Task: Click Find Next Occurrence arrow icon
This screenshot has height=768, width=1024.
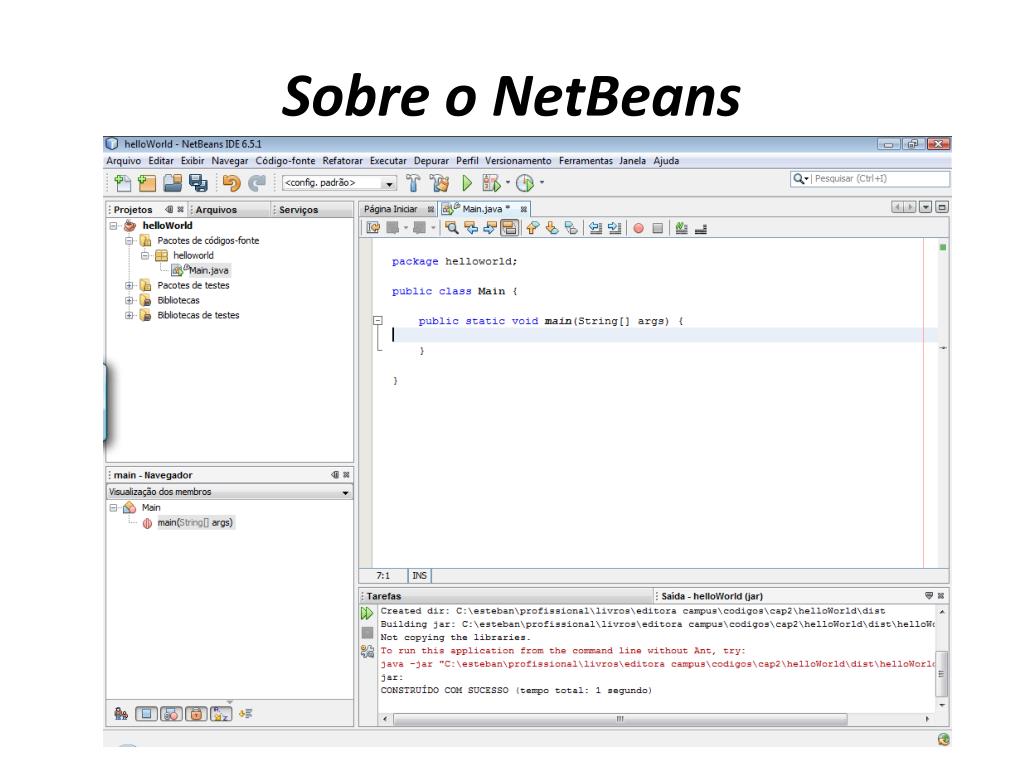Action: tap(490, 228)
